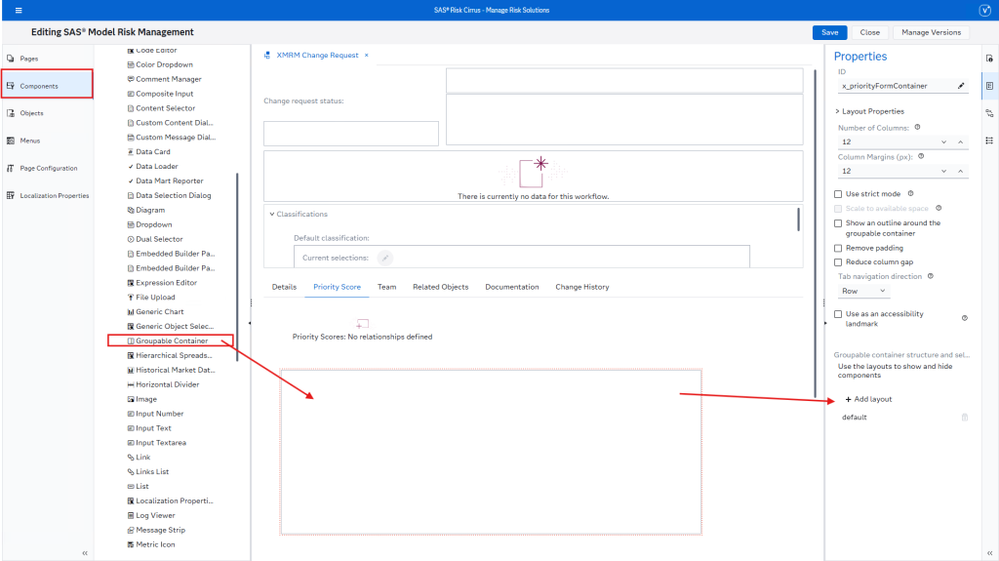Open the fourth icon in right rail
Screen dimensions: 999x561
coord(989,141)
